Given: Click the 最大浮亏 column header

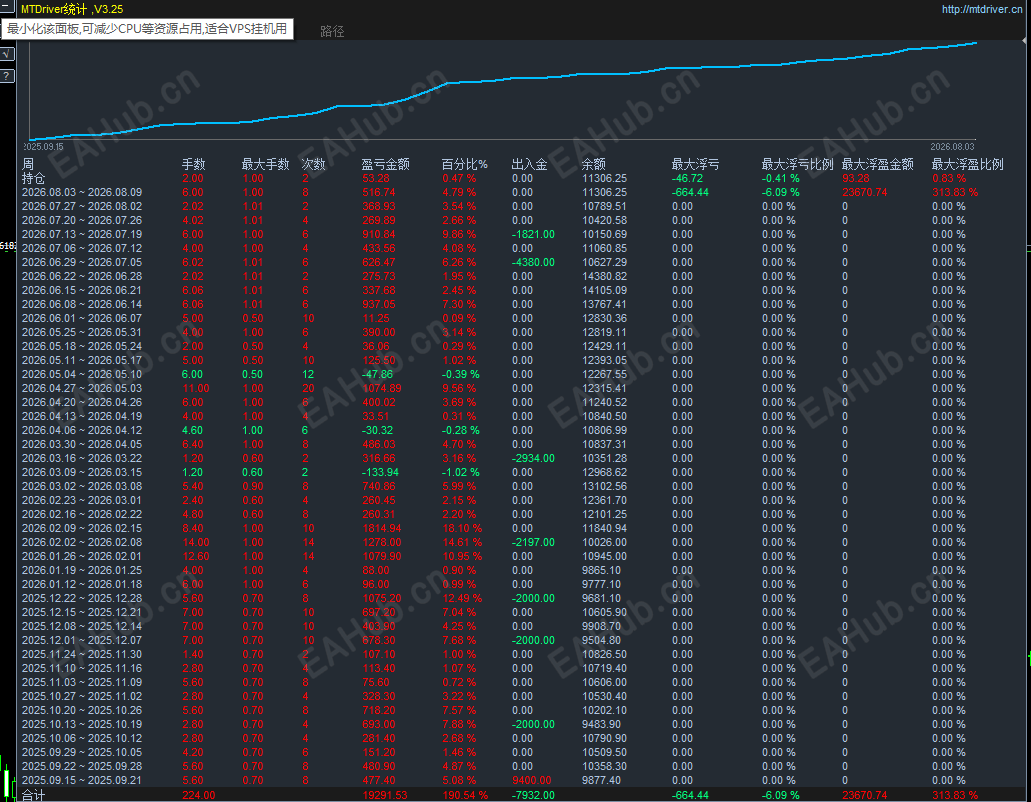Looking at the screenshot, I should tap(695, 164).
